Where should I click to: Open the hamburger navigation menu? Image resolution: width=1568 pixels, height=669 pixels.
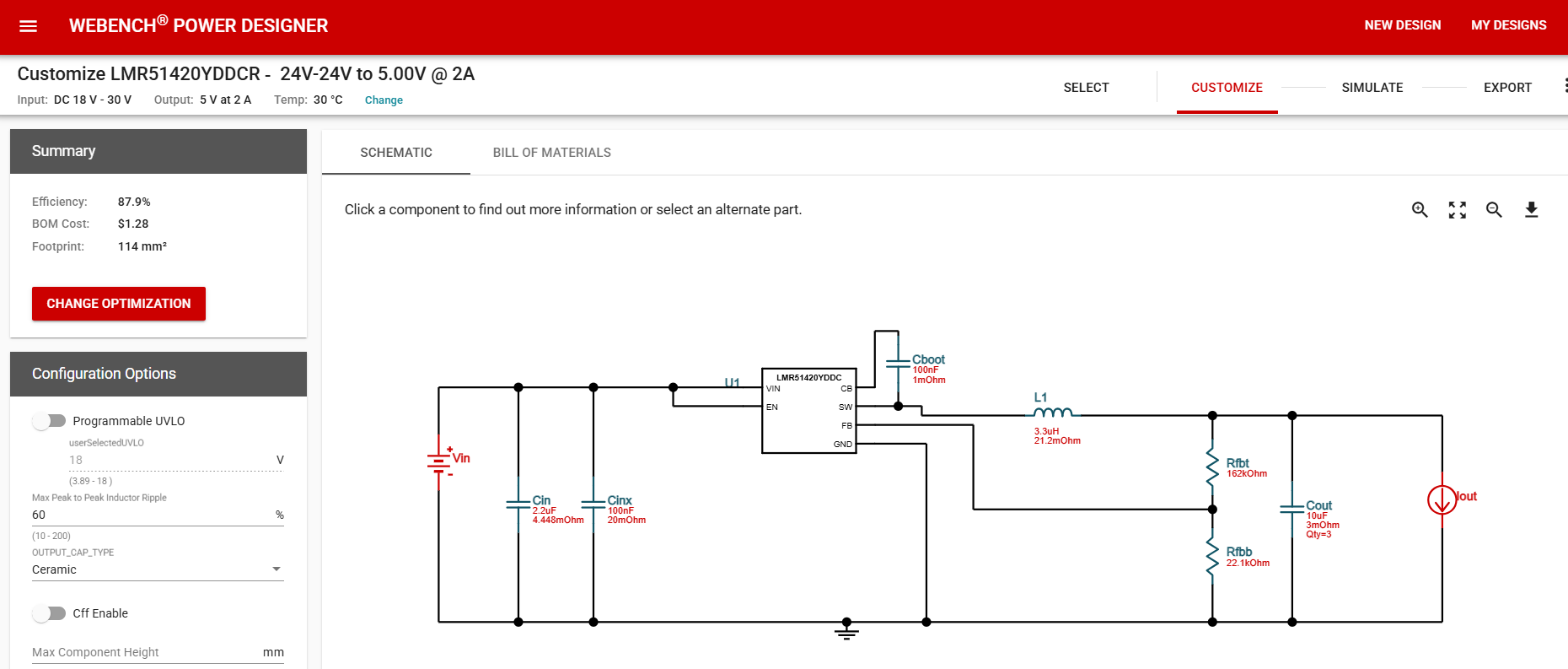coord(28,26)
